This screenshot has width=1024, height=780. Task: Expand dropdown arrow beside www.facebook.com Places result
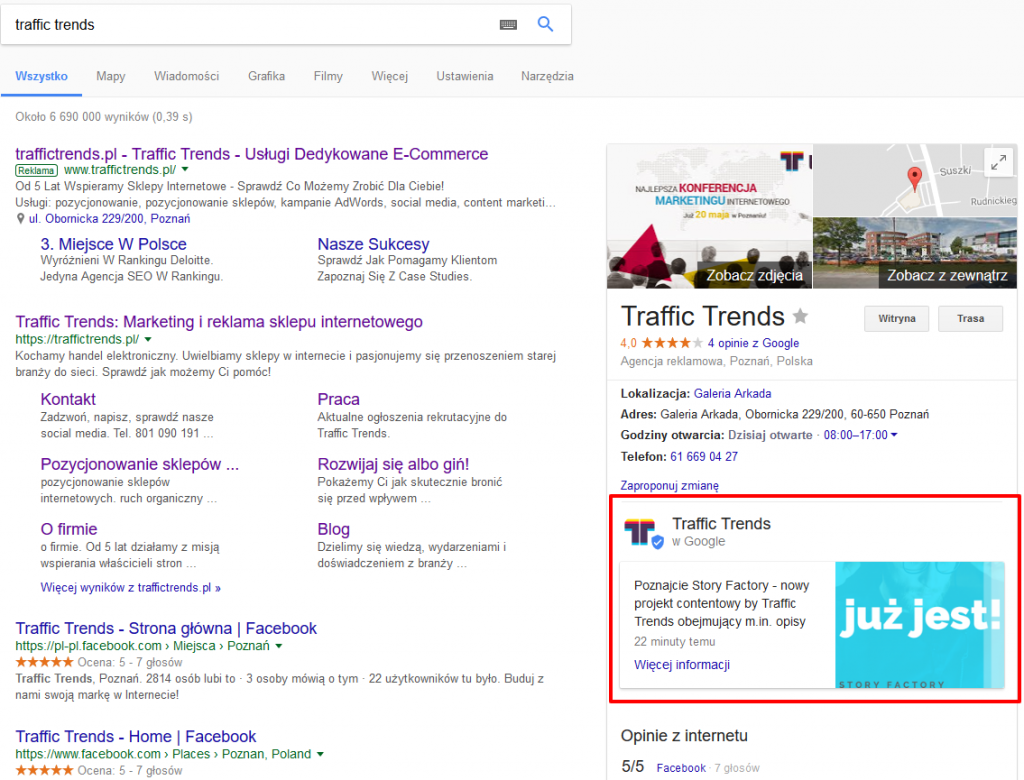coord(320,755)
